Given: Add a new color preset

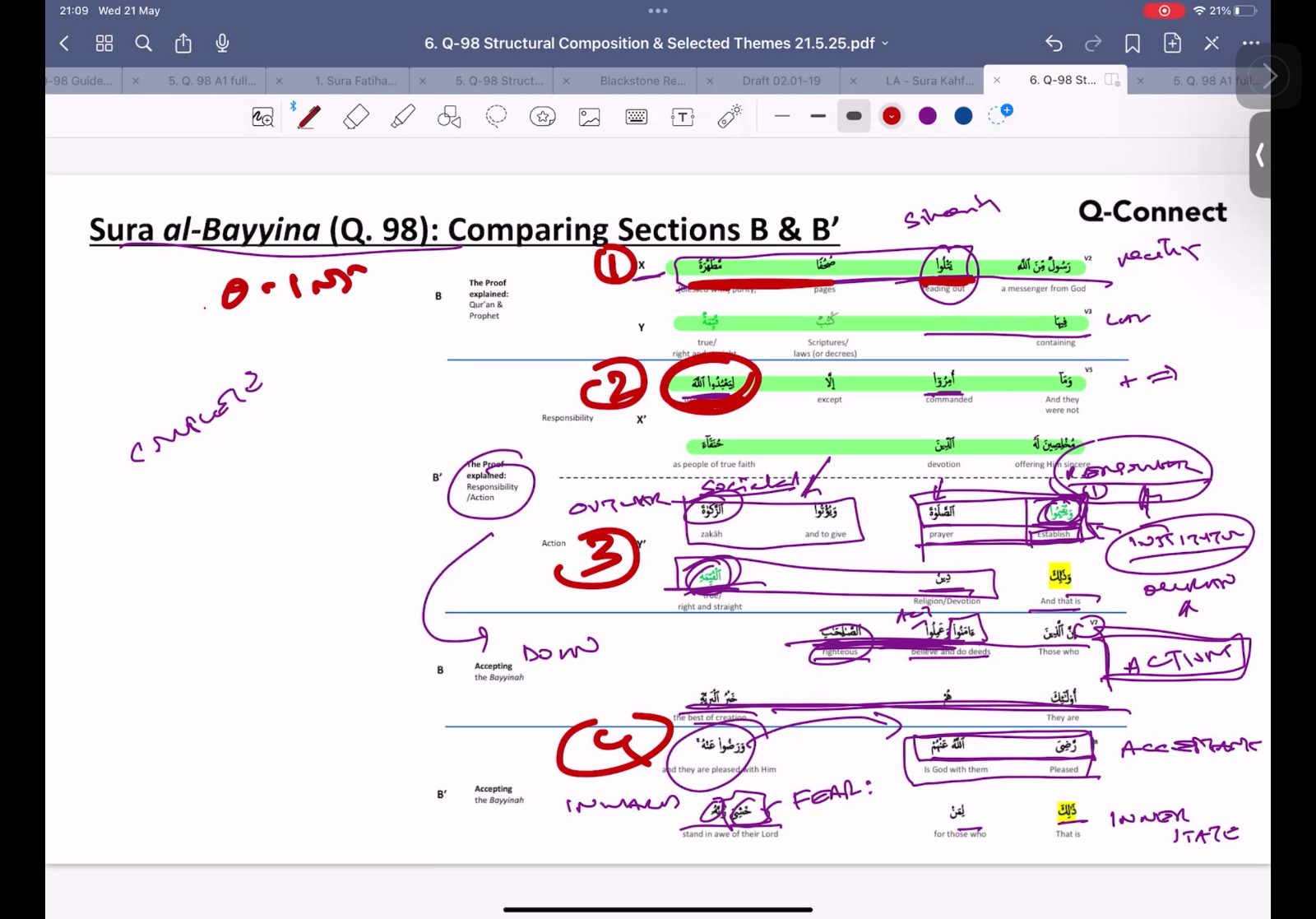Looking at the screenshot, I should pos(1000,115).
